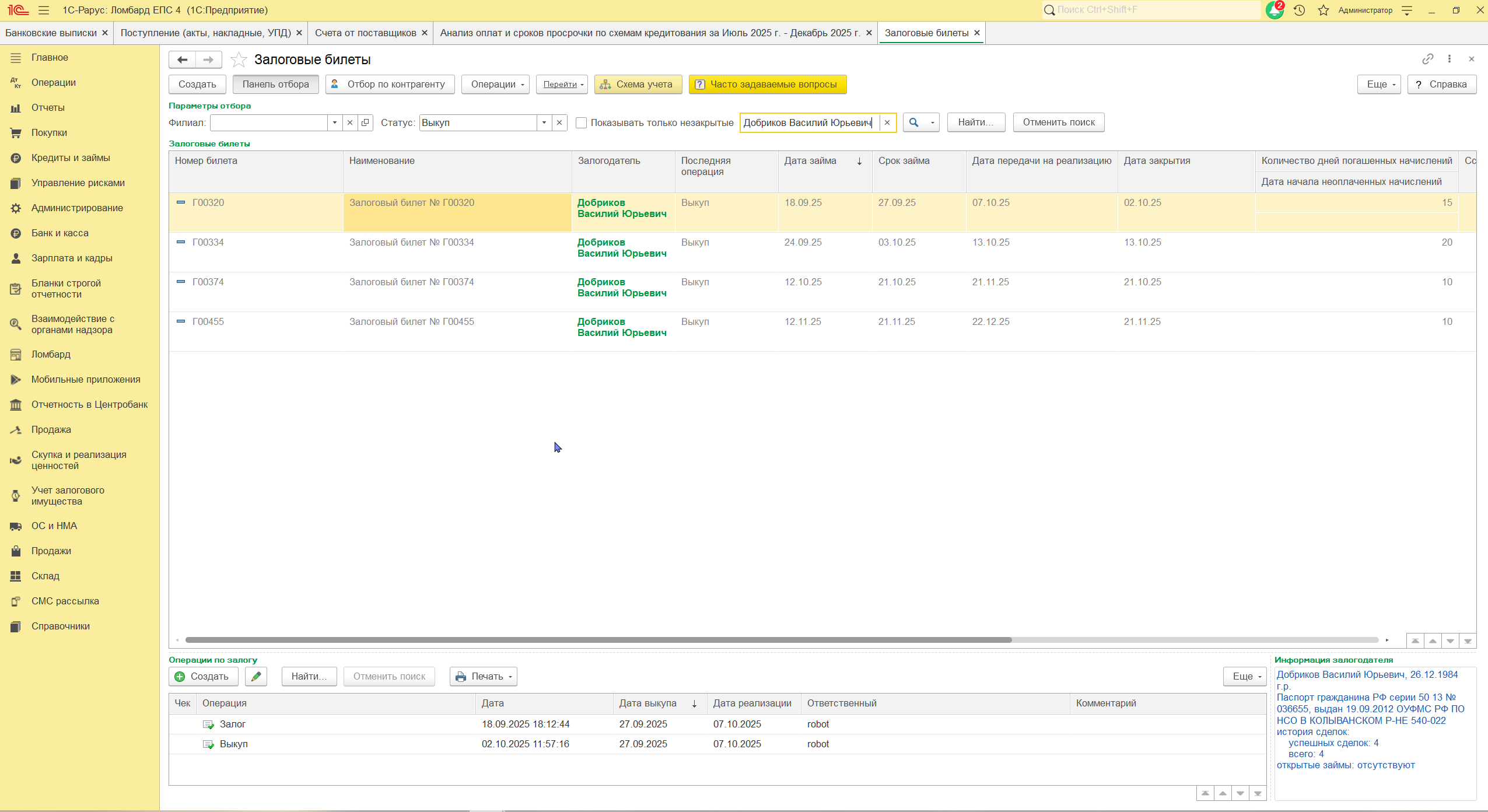Switch to Банковские выписки tab

tap(51, 33)
